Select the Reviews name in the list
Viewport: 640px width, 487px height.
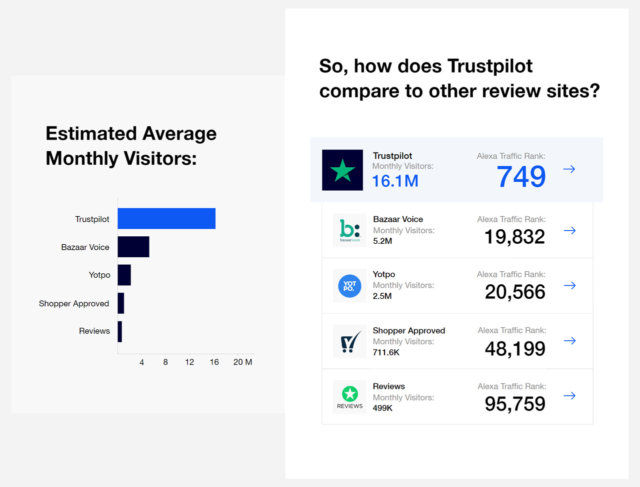389,386
